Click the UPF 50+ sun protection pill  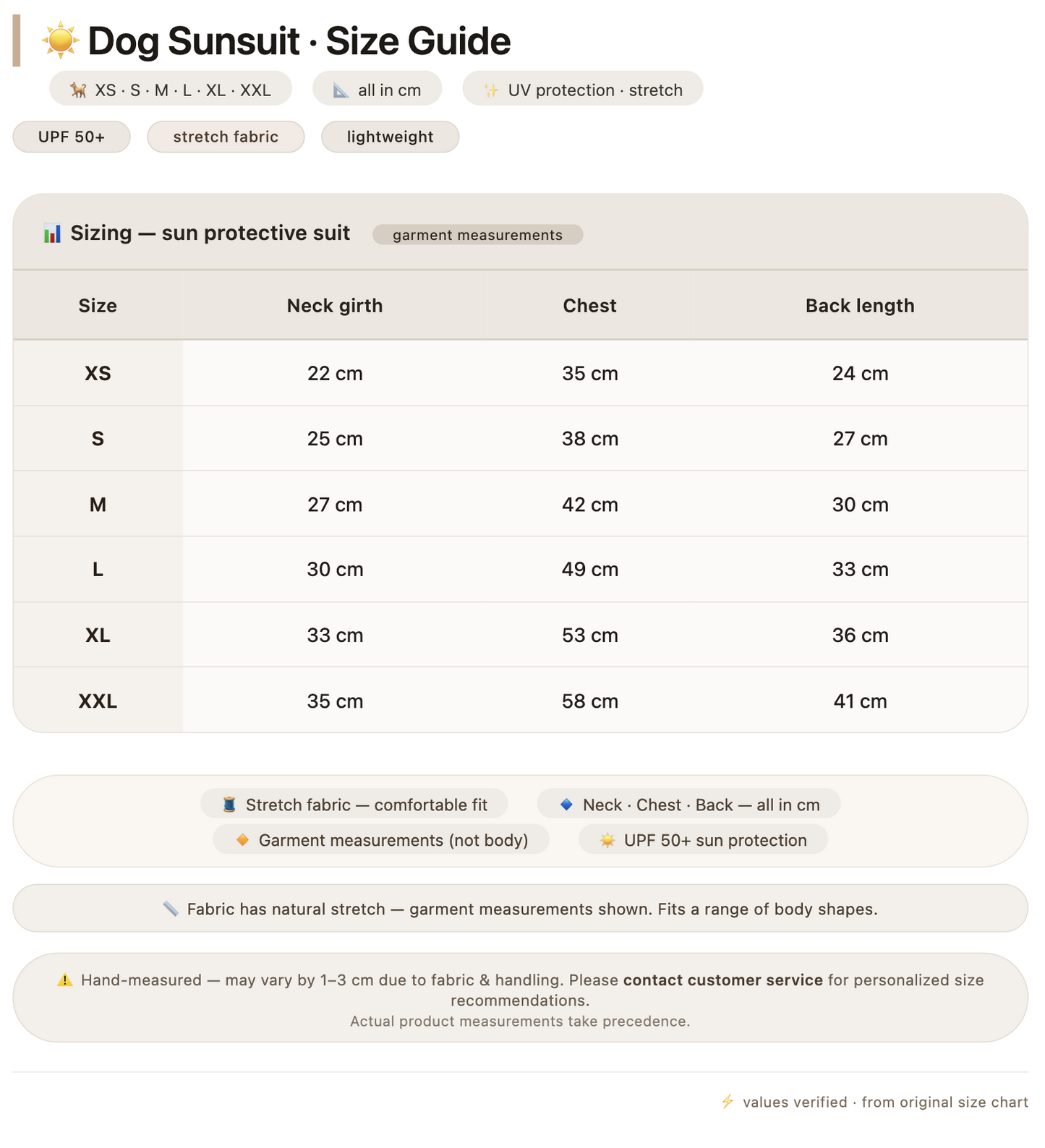pos(703,840)
